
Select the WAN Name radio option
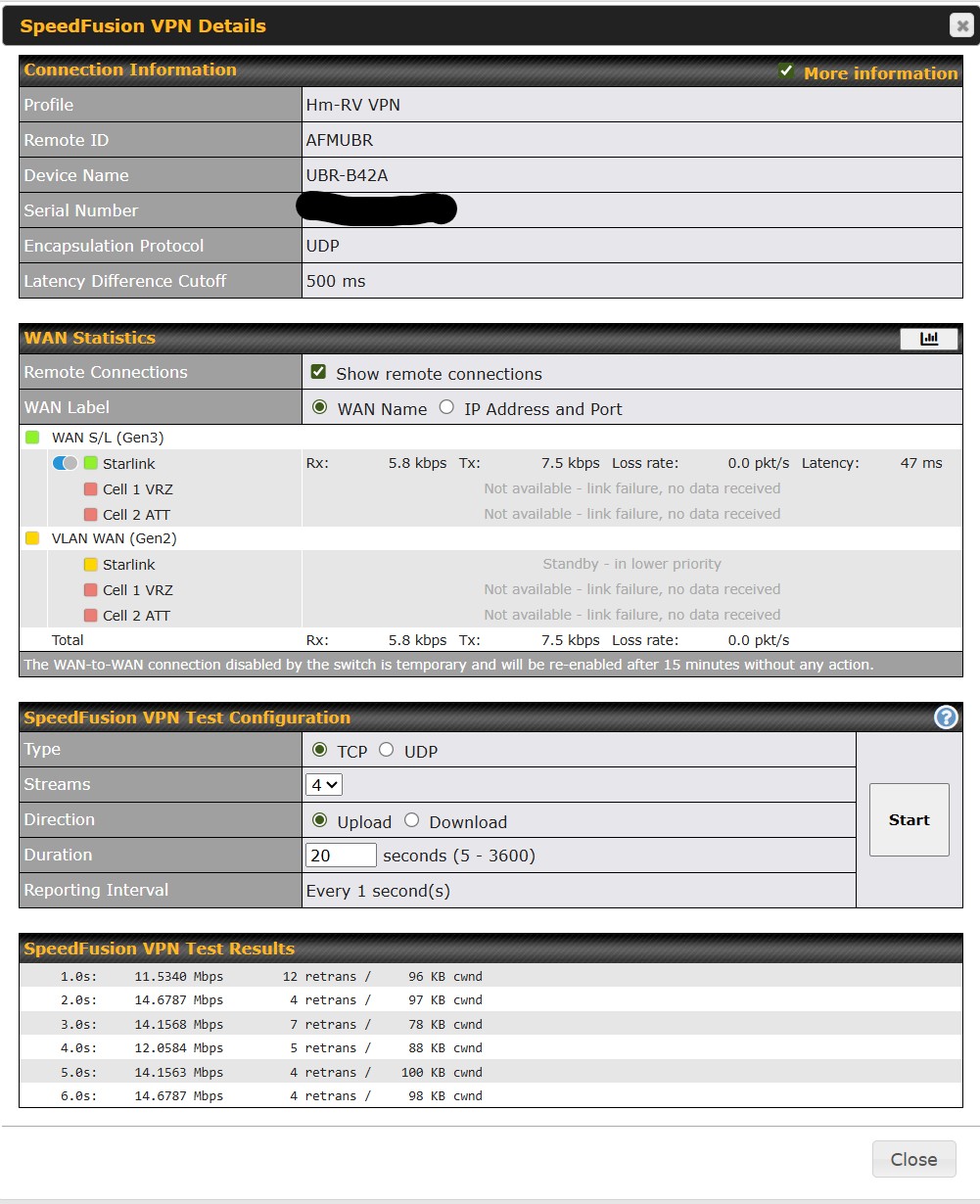(x=319, y=407)
